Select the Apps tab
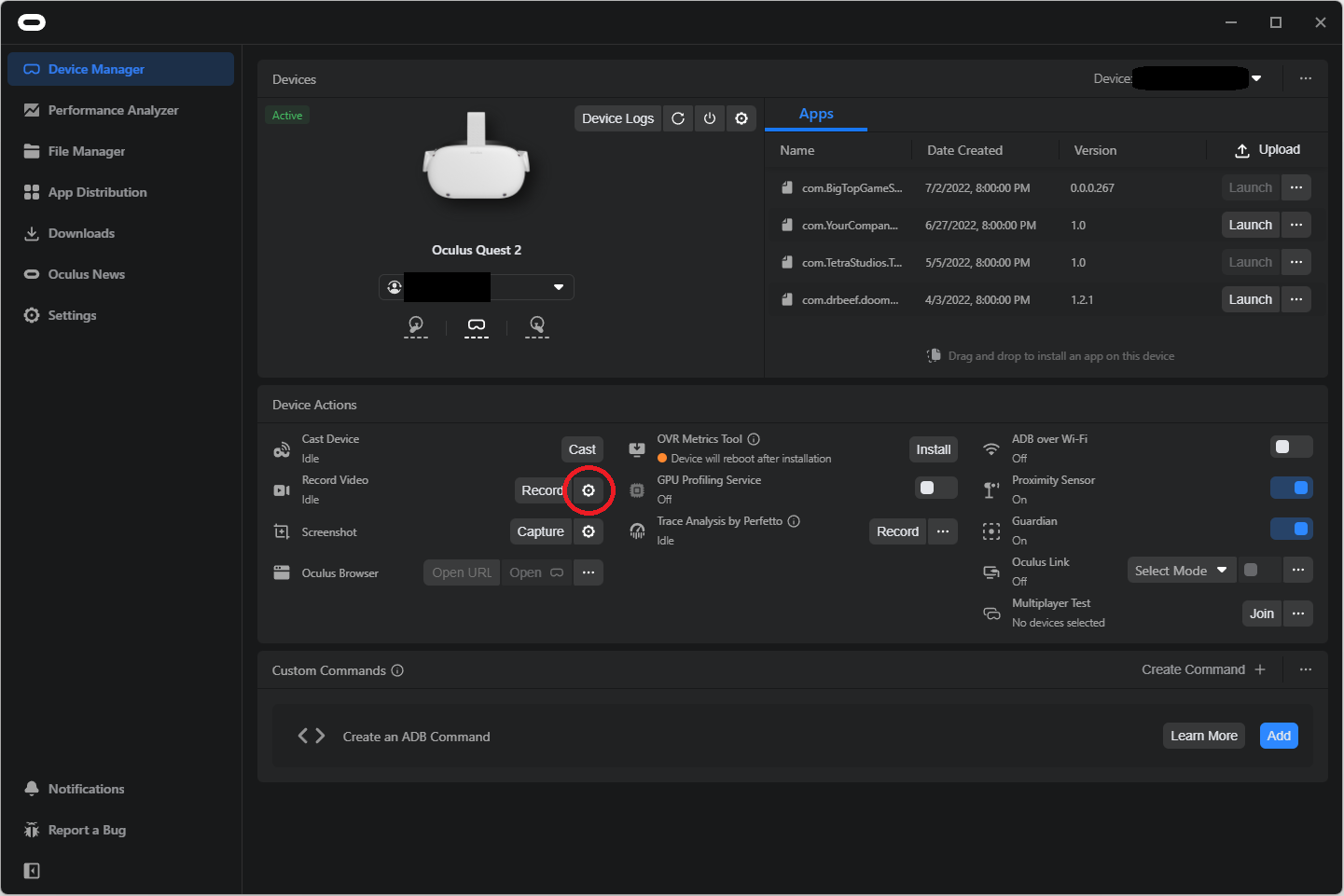 816,114
